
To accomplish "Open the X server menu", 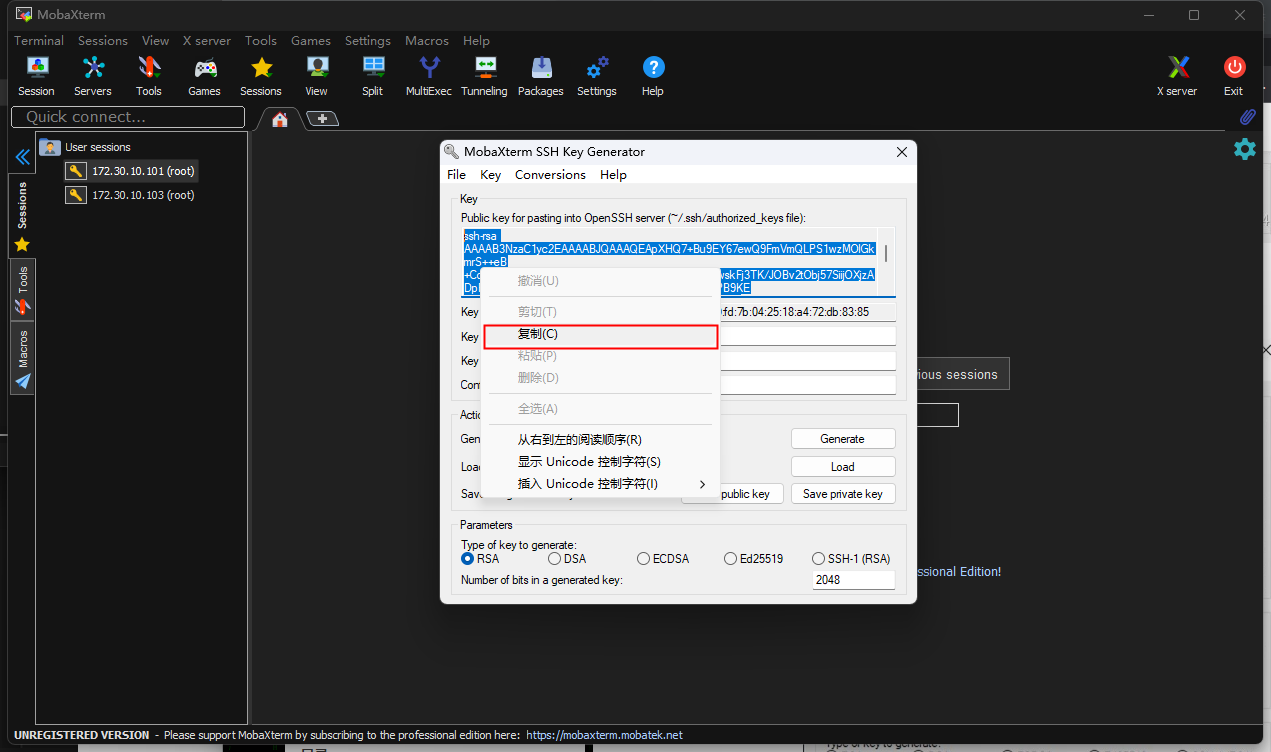I will (x=207, y=41).
